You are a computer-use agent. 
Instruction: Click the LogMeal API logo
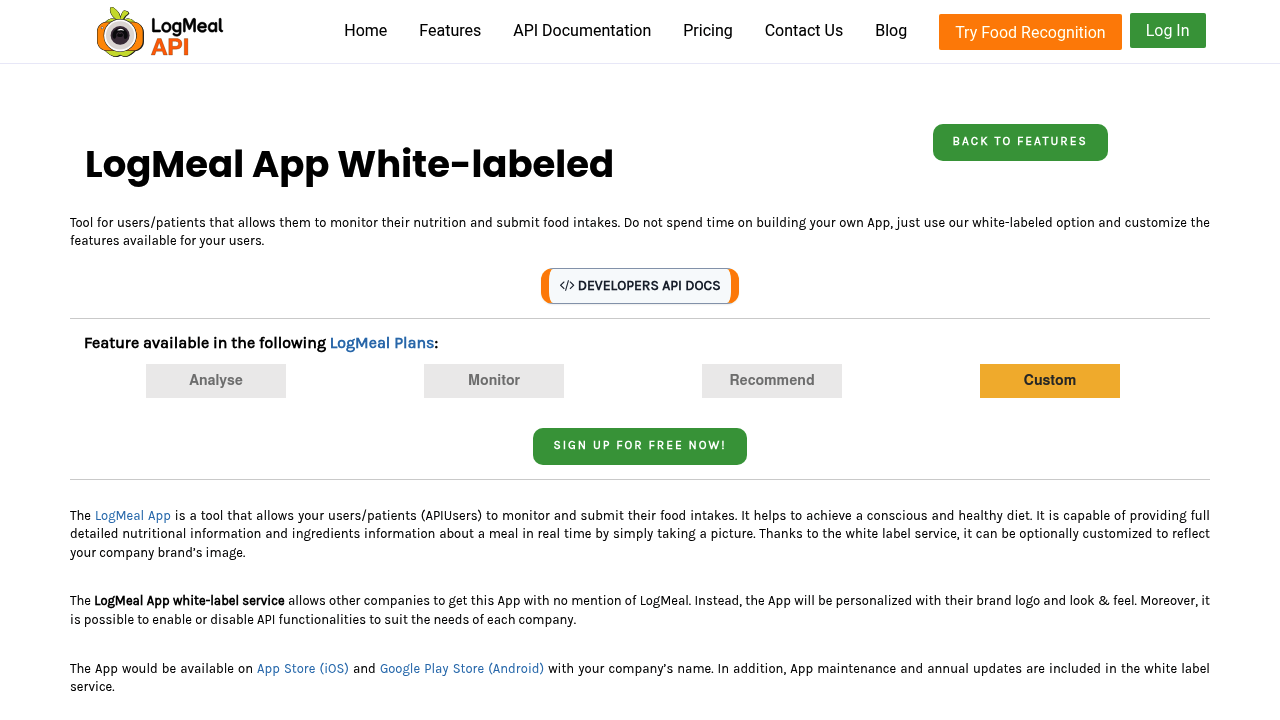(160, 32)
